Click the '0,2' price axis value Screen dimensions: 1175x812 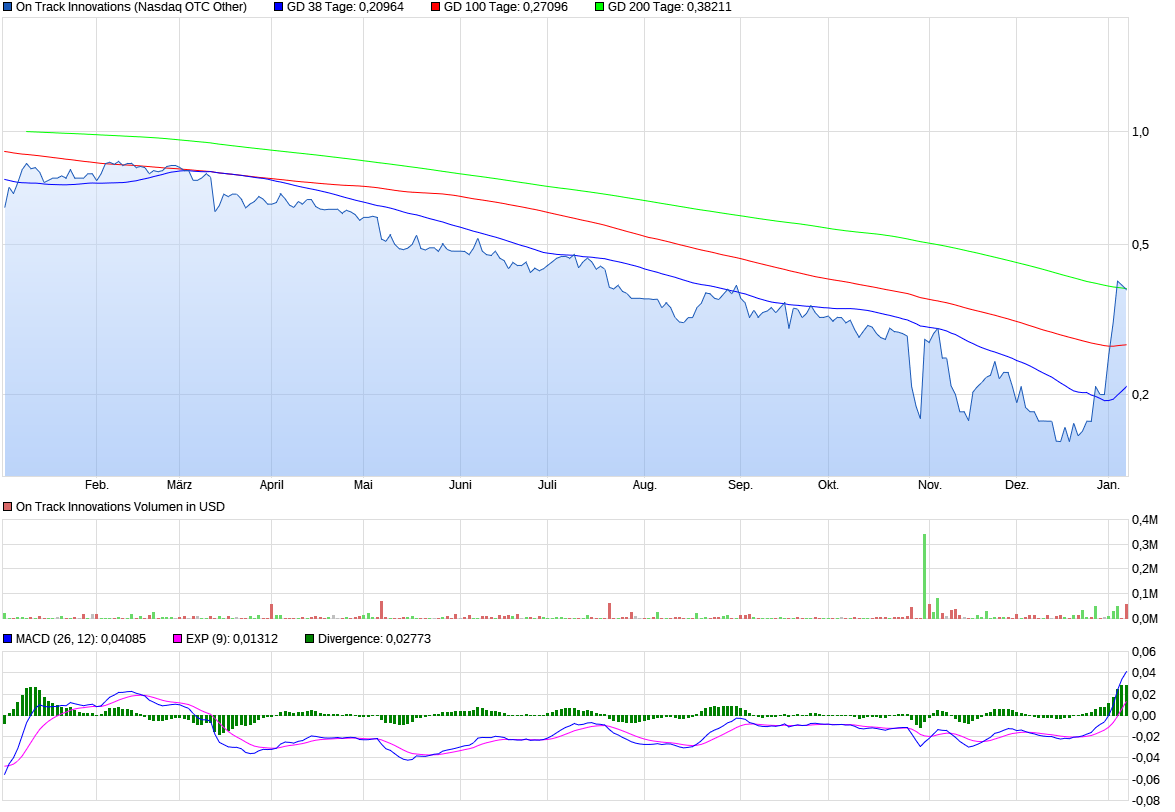coord(1140,395)
